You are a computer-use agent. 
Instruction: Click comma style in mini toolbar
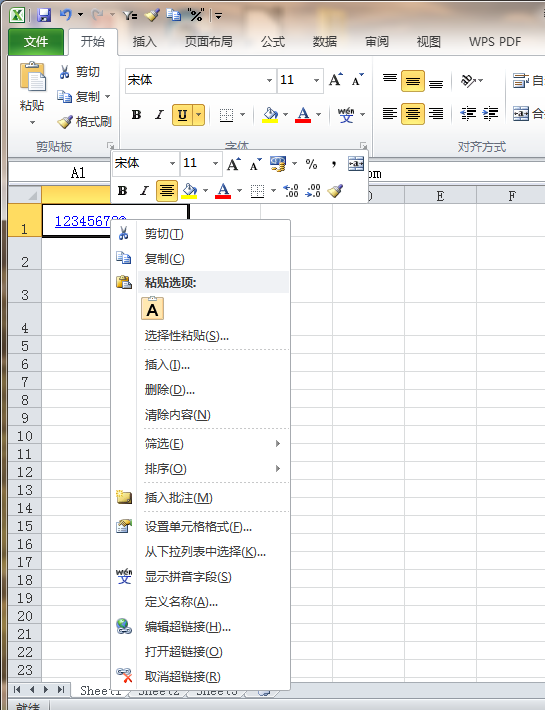[x=334, y=164]
